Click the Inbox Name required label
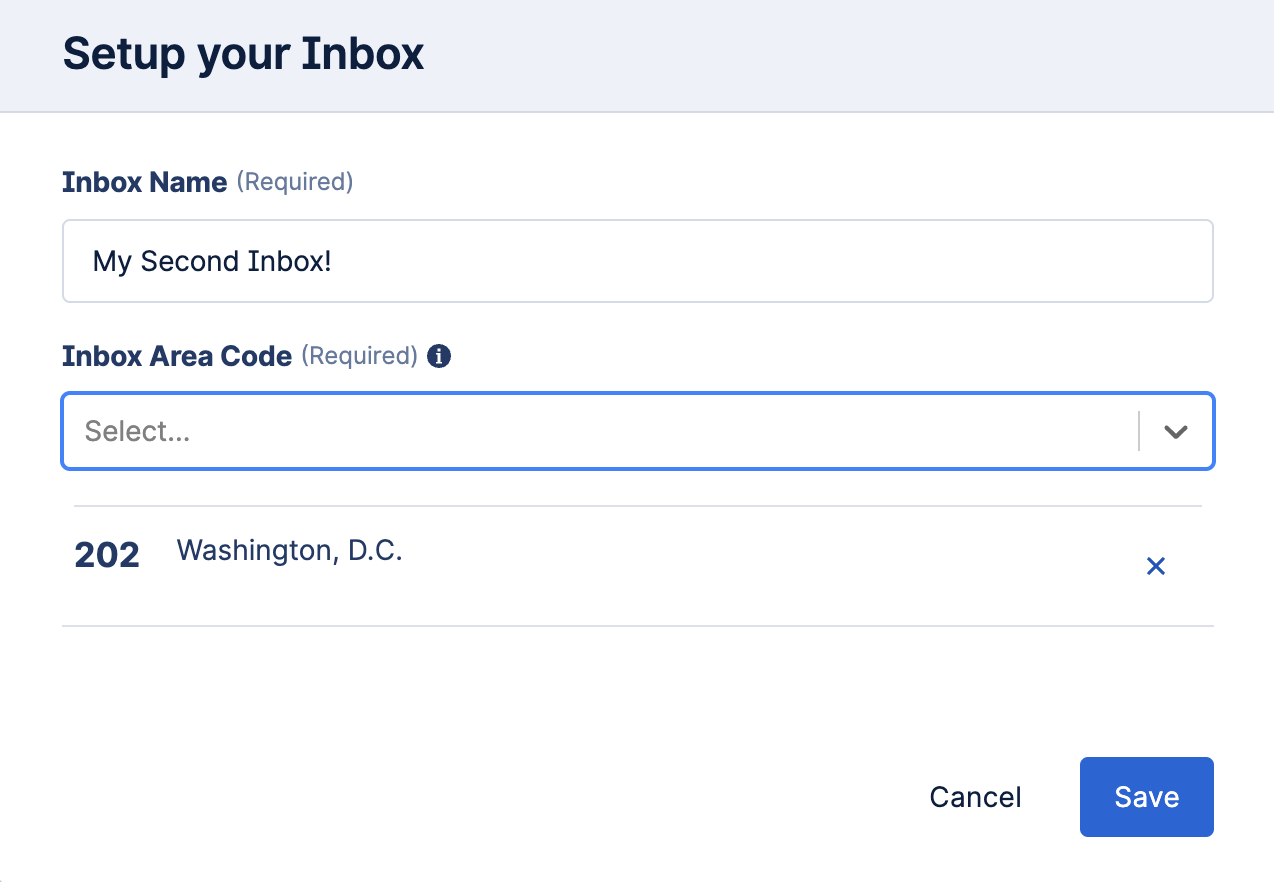Screen dimensions: 1274x882 144,182
